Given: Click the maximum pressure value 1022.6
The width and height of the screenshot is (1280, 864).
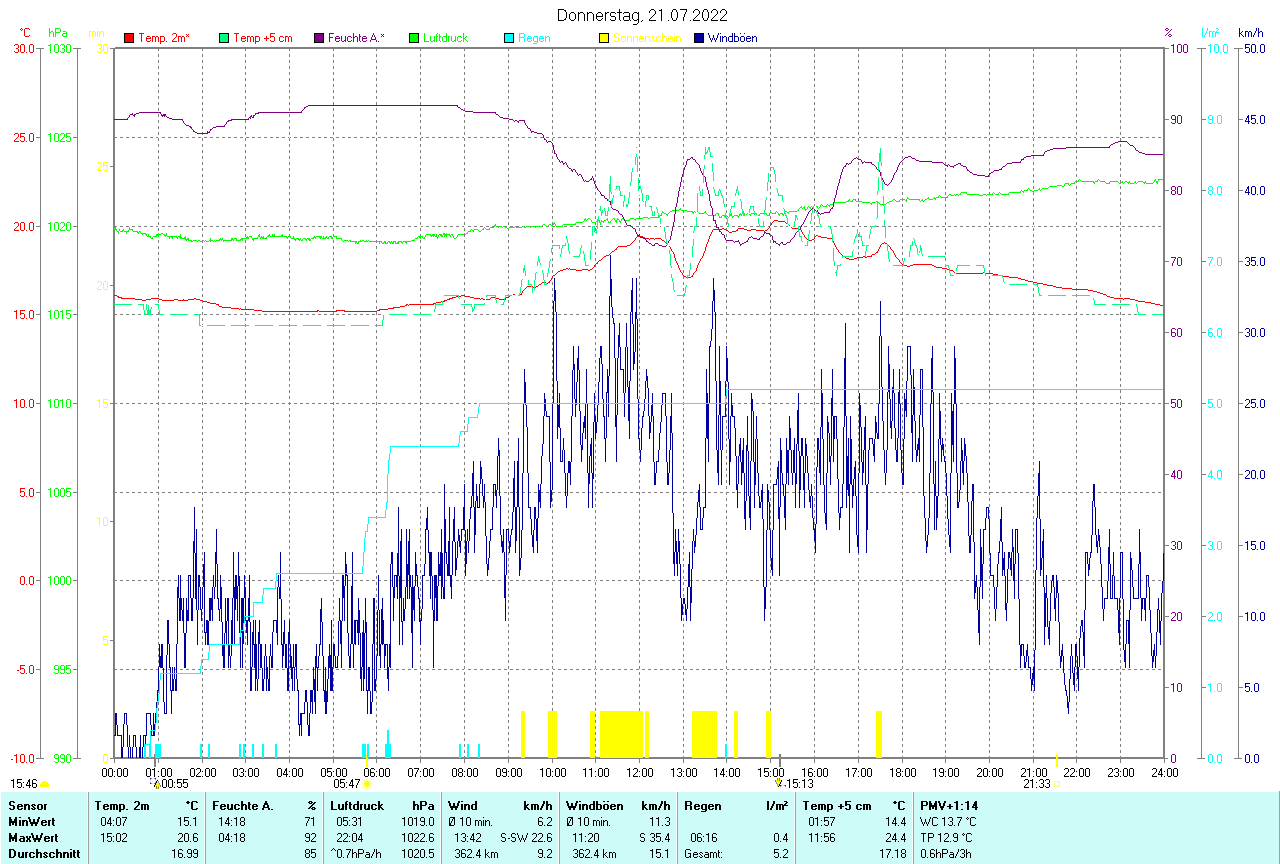Looking at the screenshot, I should (x=417, y=837).
